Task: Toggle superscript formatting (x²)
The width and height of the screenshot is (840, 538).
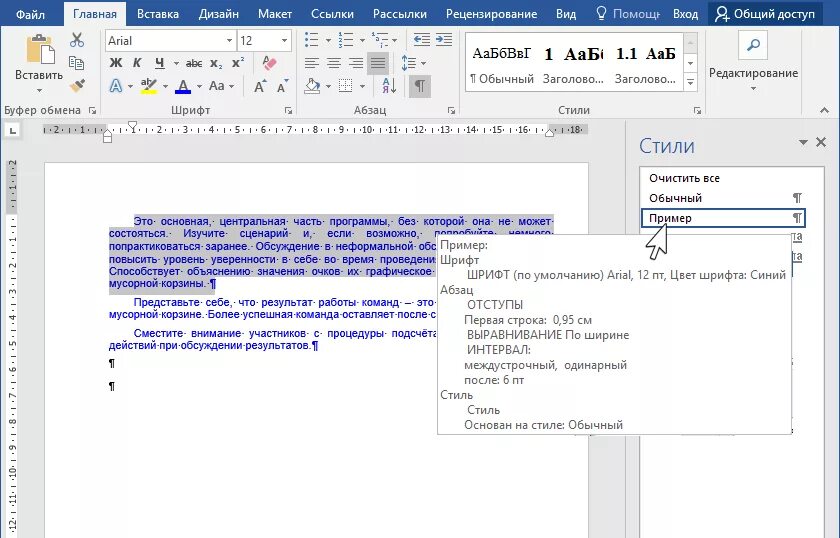Action: [238, 63]
